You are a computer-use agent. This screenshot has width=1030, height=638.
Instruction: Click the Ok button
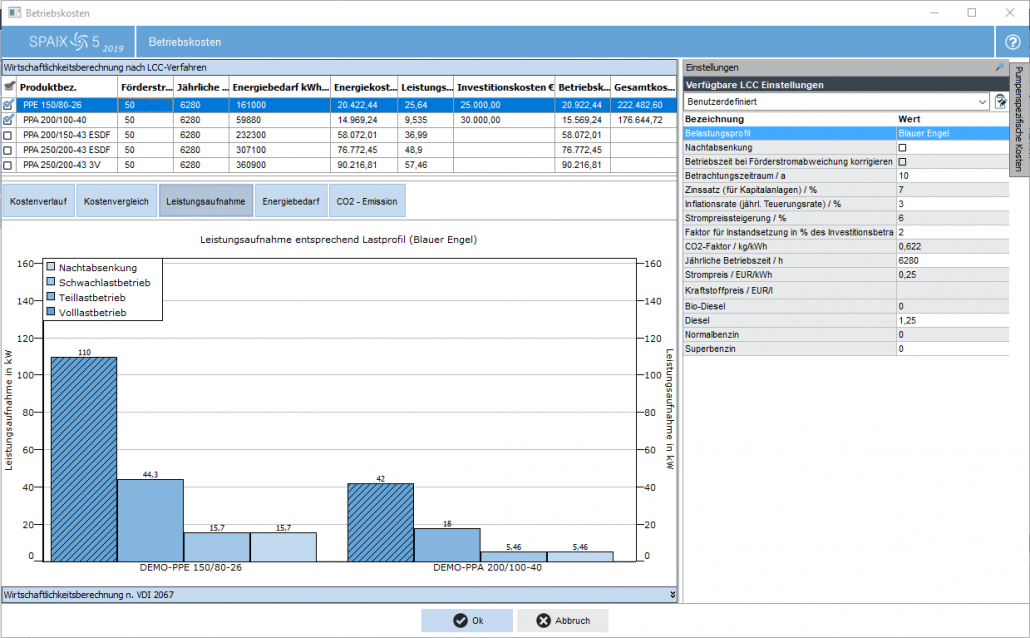click(x=467, y=620)
